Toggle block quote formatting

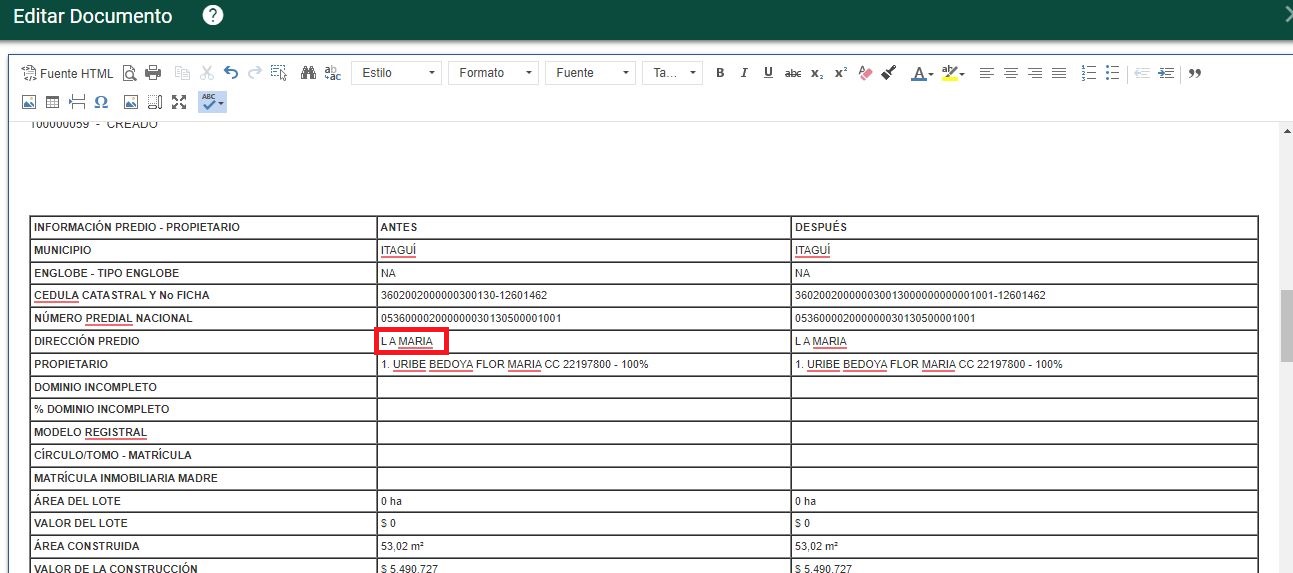click(x=1194, y=73)
